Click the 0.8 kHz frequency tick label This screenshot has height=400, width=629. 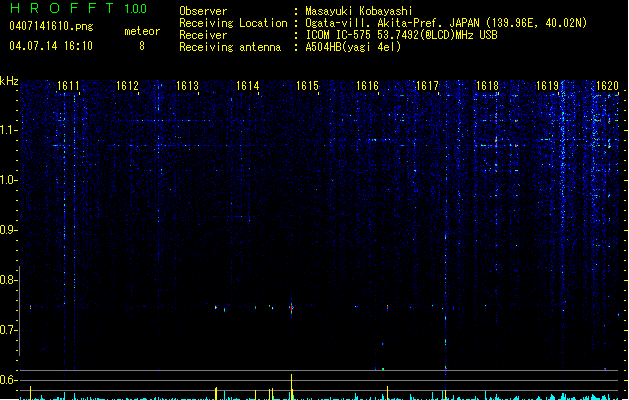pos(8,280)
